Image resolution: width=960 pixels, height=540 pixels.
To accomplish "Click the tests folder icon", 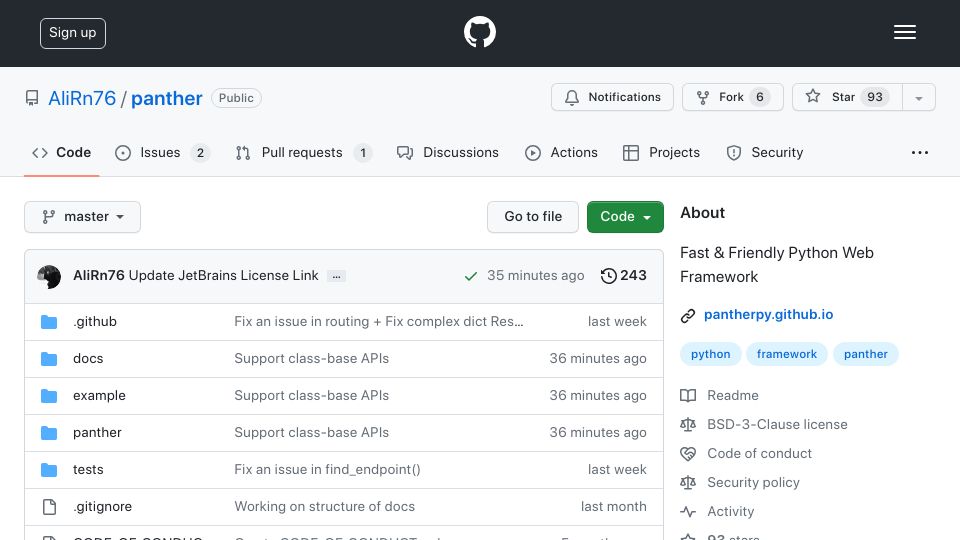I will tap(49, 470).
